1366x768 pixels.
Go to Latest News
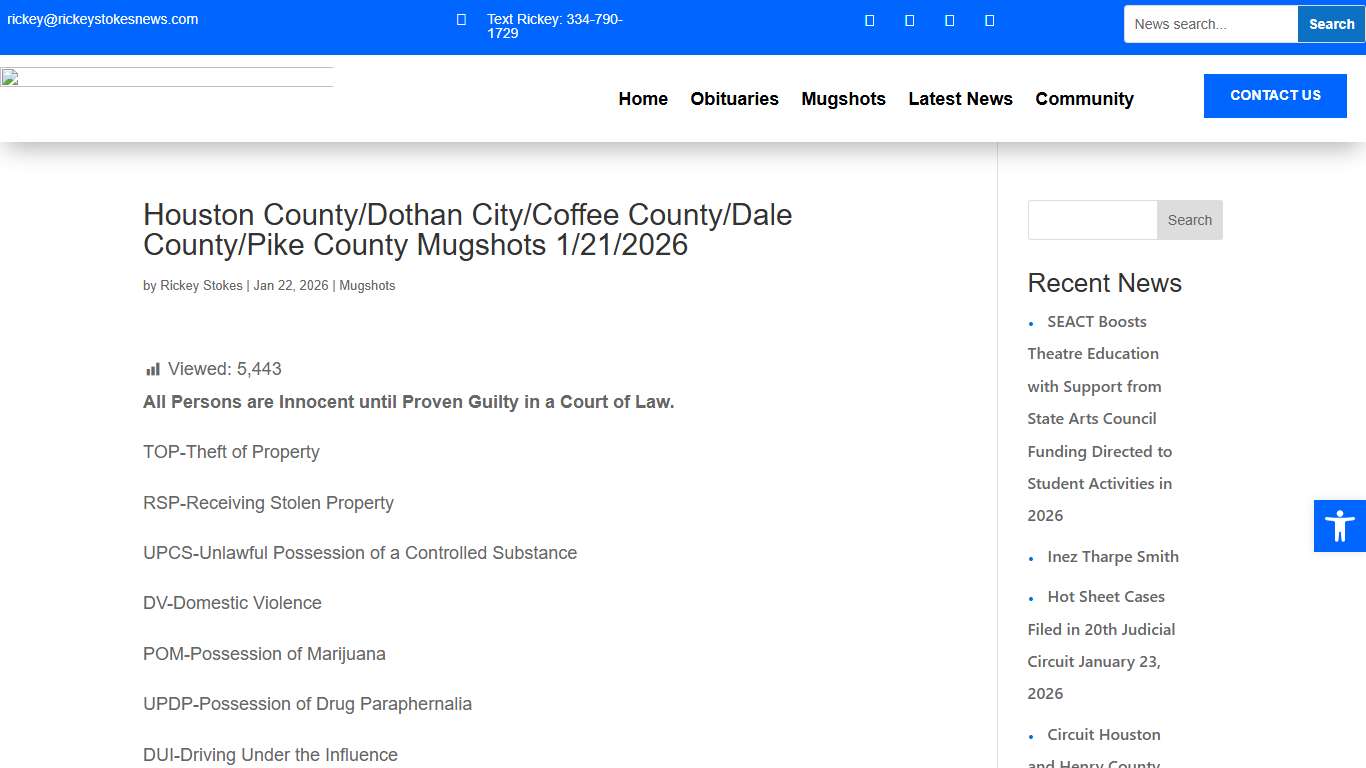(x=960, y=99)
